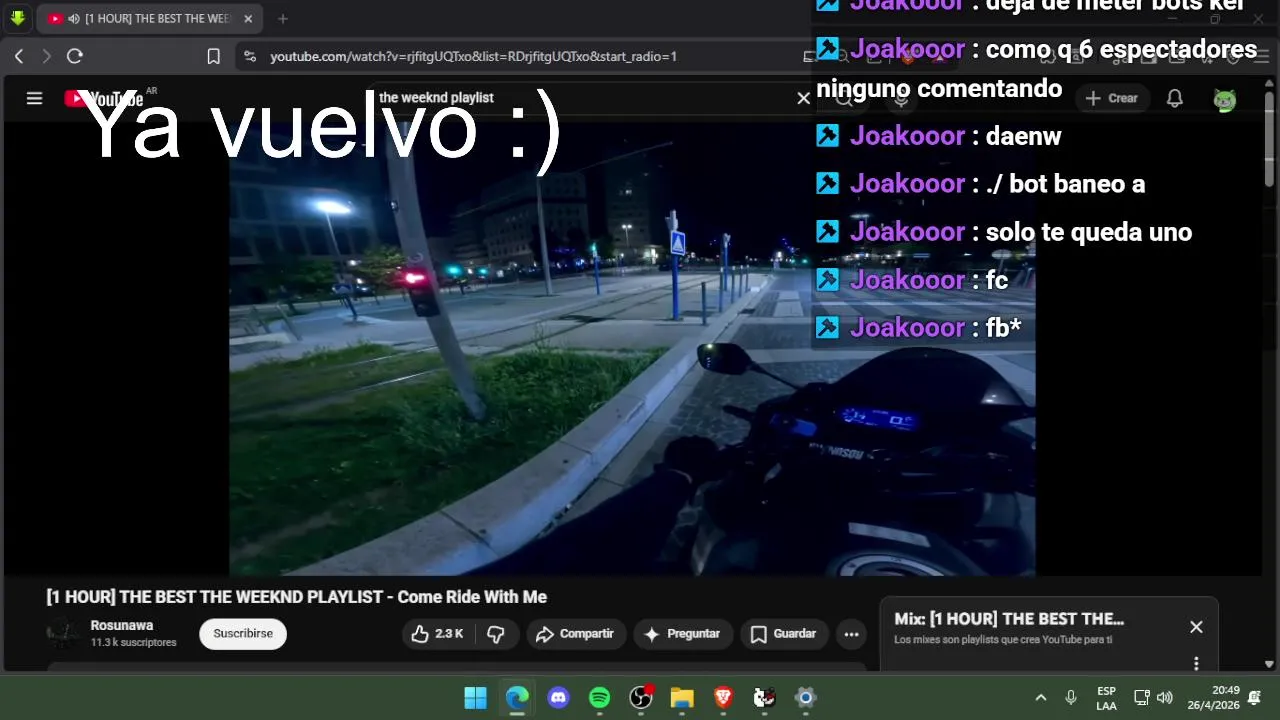Click the page's vertical scrollbar thumb

(x=1270, y=140)
